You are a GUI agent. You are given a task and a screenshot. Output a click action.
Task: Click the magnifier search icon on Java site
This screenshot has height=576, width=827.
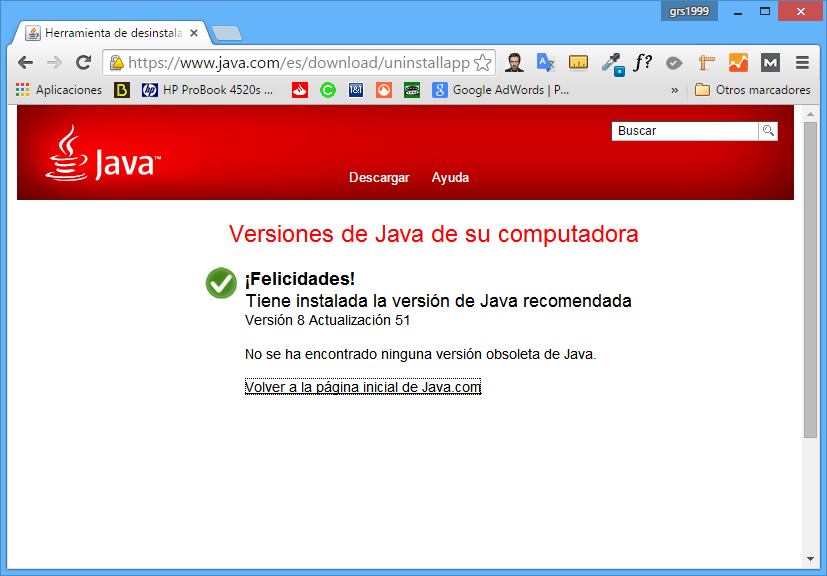[768, 131]
